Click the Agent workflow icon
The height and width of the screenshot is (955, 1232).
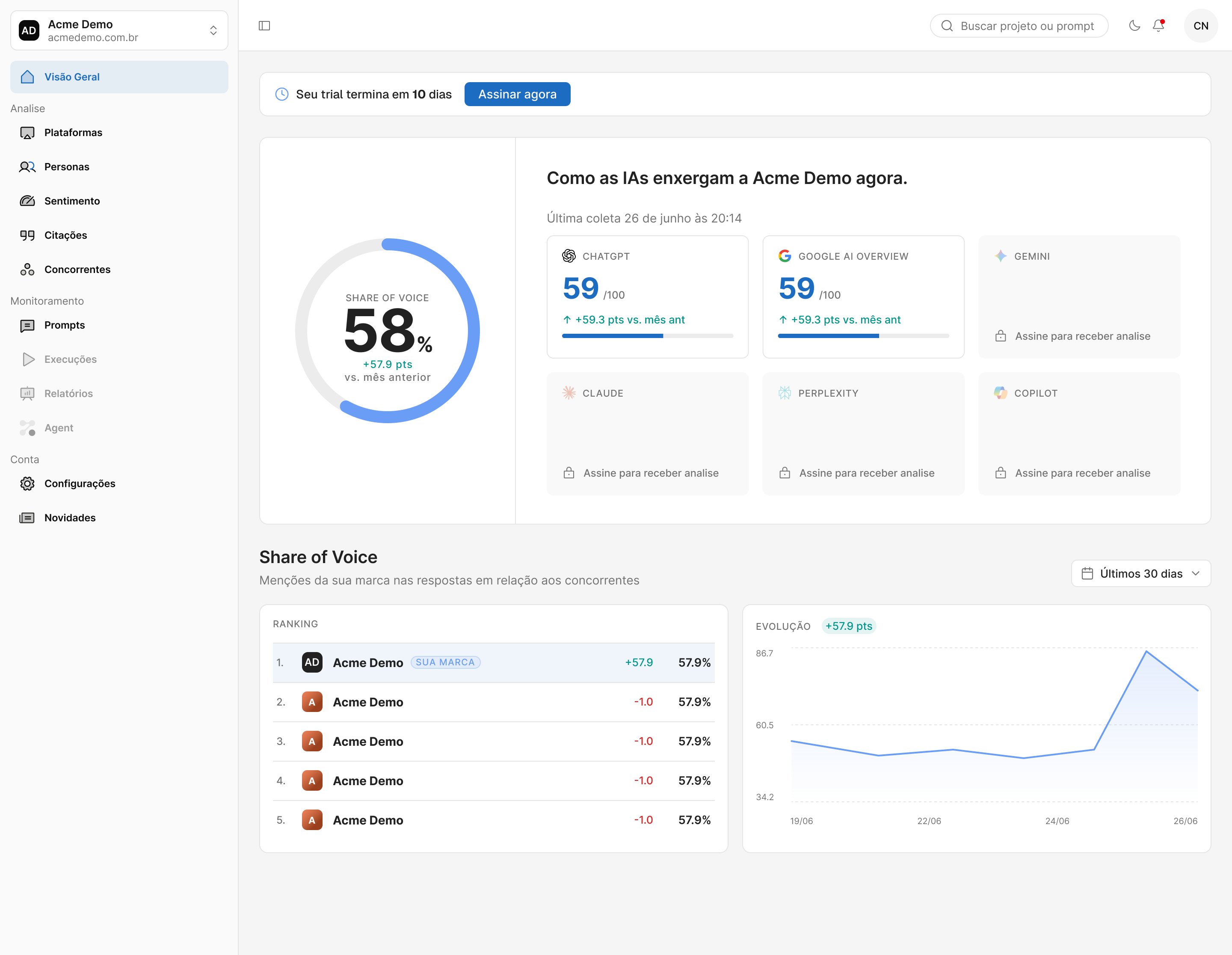(27, 428)
